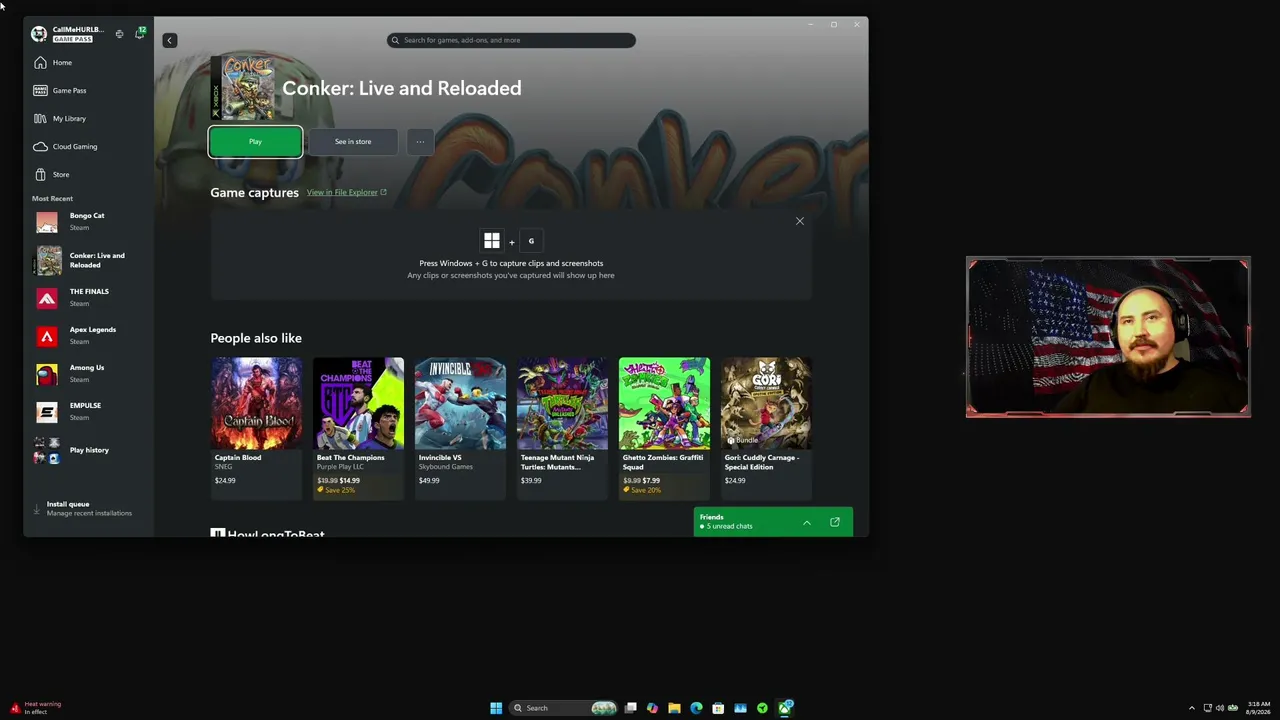Dismiss the game captures hint panel
Viewport: 1280px width, 720px height.
800,221
